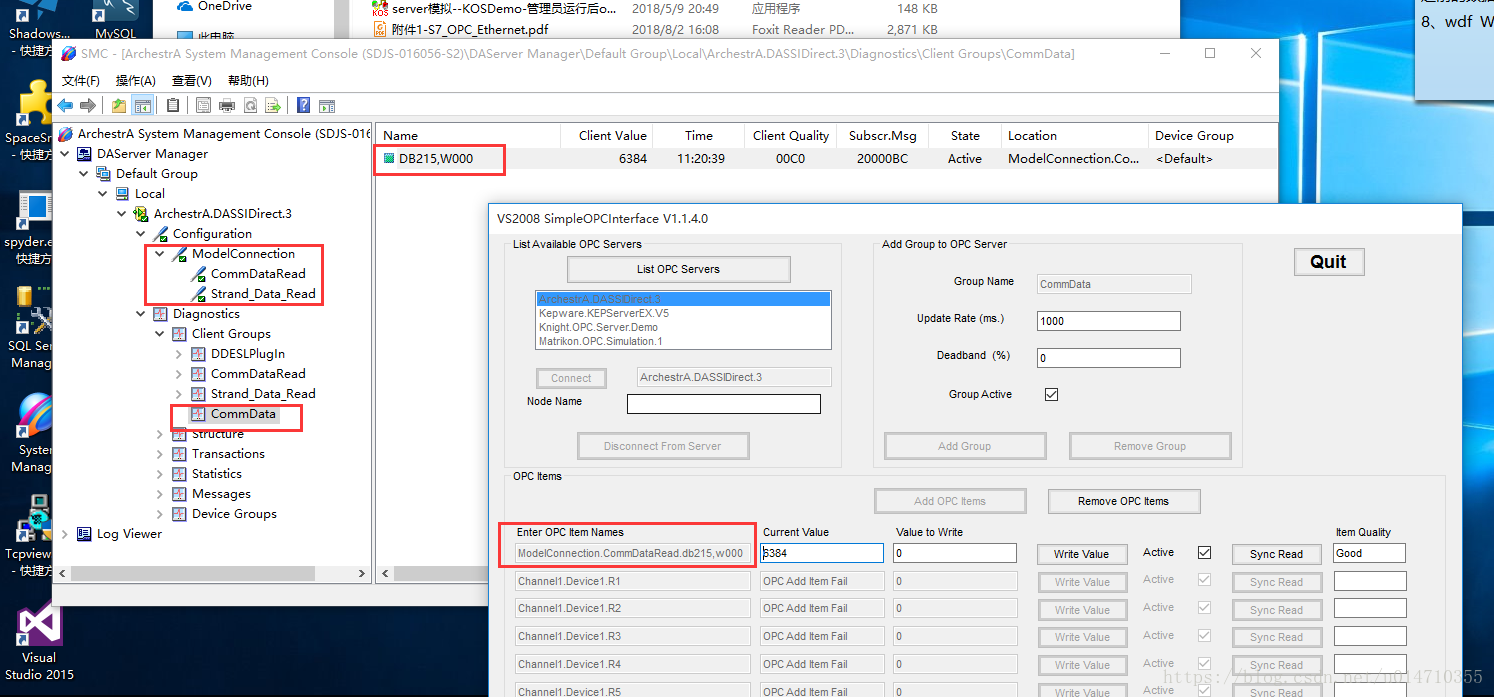Click right arrow of tree pane horizontal scrollbar

coord(363,574)
